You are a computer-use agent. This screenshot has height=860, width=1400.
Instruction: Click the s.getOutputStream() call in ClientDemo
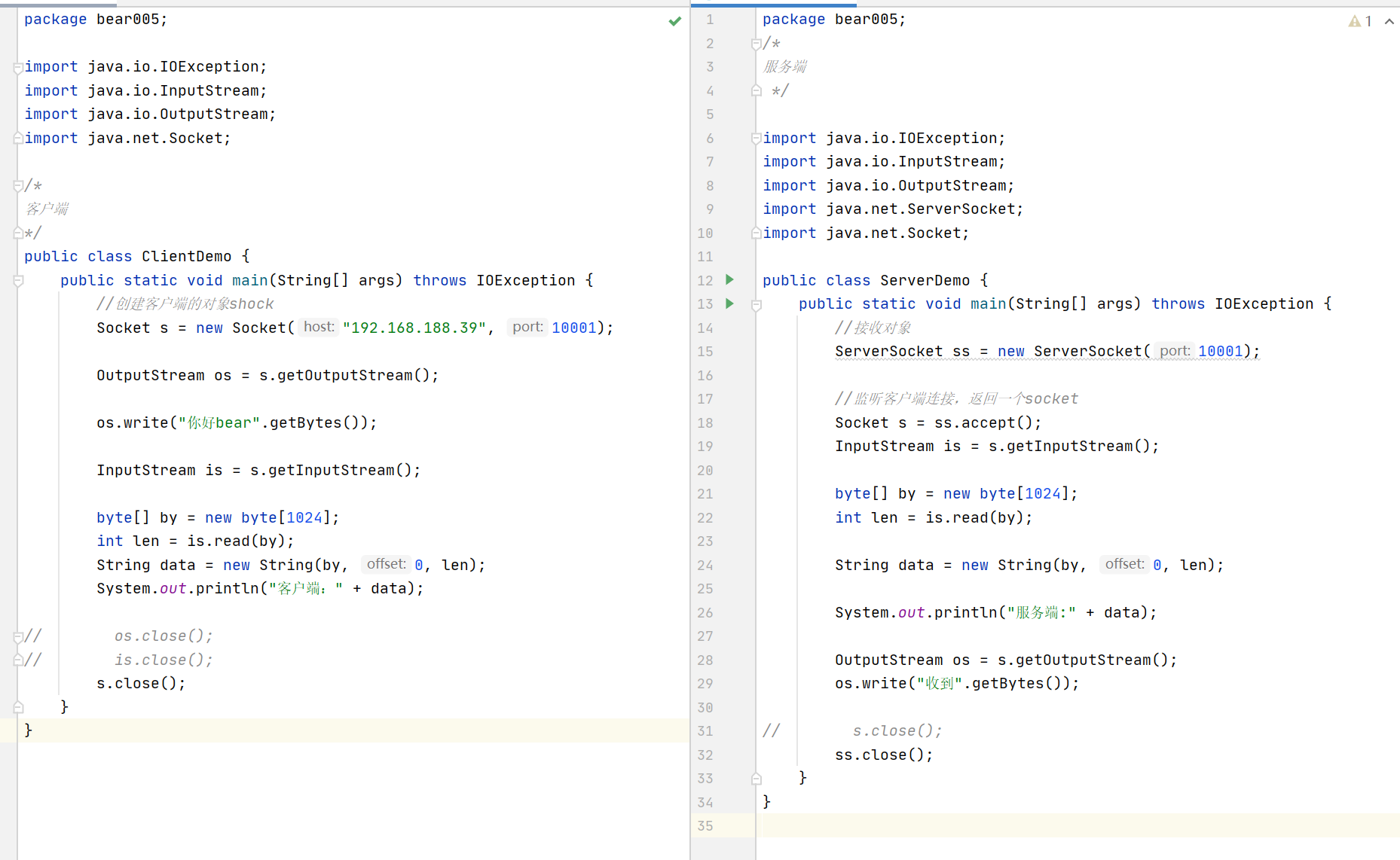pyautogui.click(x=344, y=375)
